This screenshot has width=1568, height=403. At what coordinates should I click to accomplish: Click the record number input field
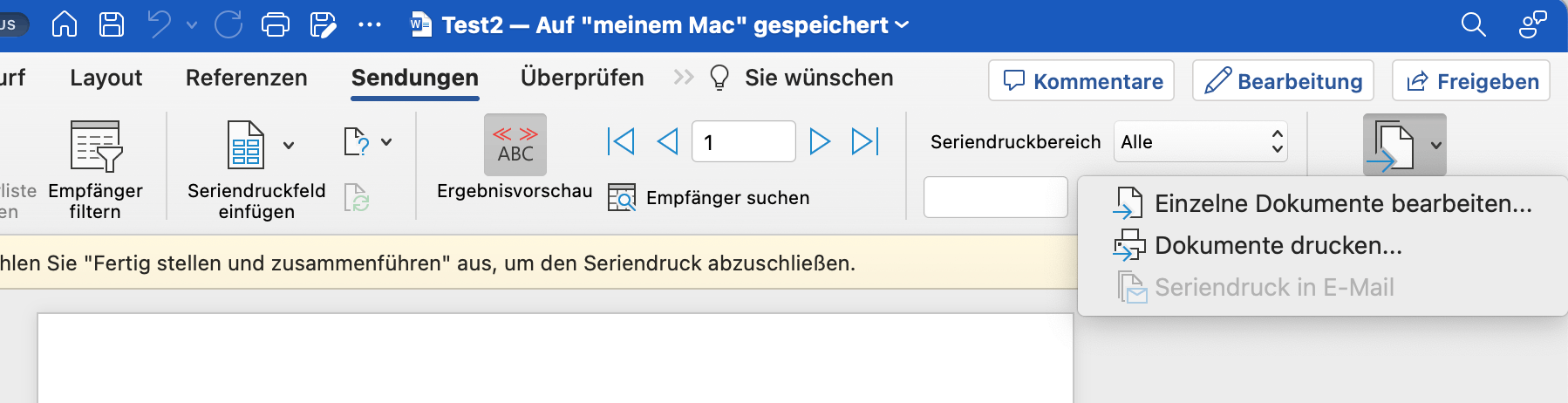pos(743,141)
